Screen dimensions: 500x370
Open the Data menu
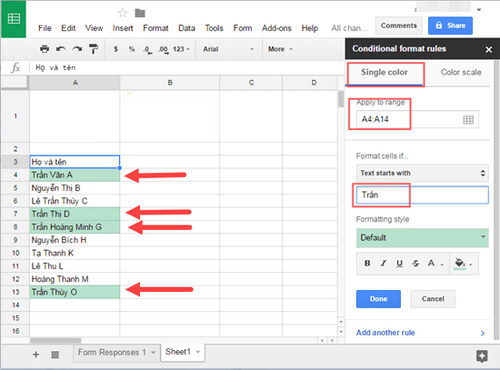[x=187, y=28]
